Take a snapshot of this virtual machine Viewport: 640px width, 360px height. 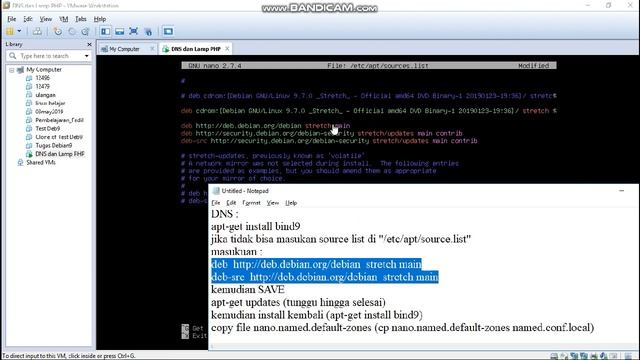tap(58, 31)
